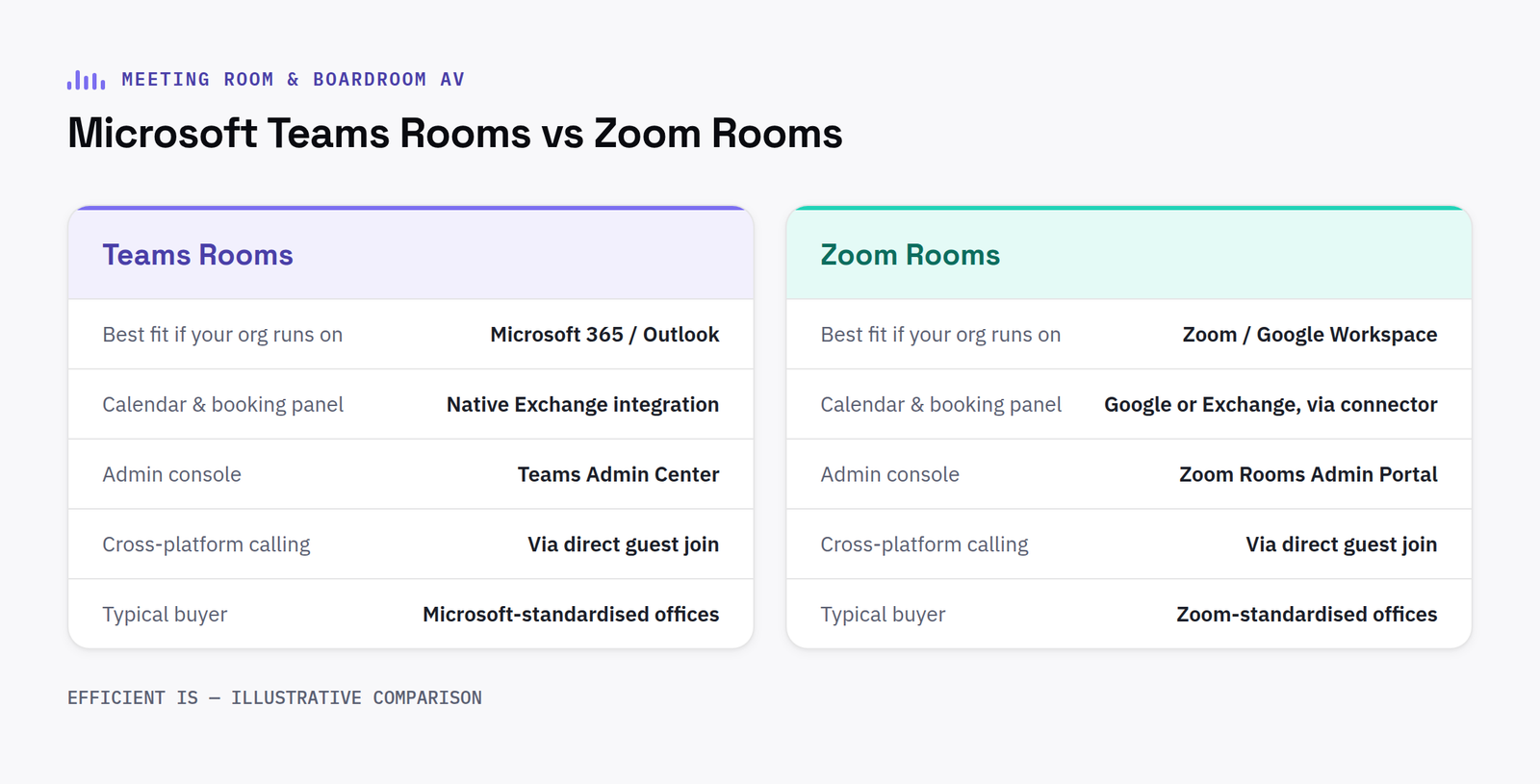The height and width of the screenshot is (784, 1540).
Task: Click 'Cross-platform calling' label in Zoom card
Action: click(x=924, y=544)
